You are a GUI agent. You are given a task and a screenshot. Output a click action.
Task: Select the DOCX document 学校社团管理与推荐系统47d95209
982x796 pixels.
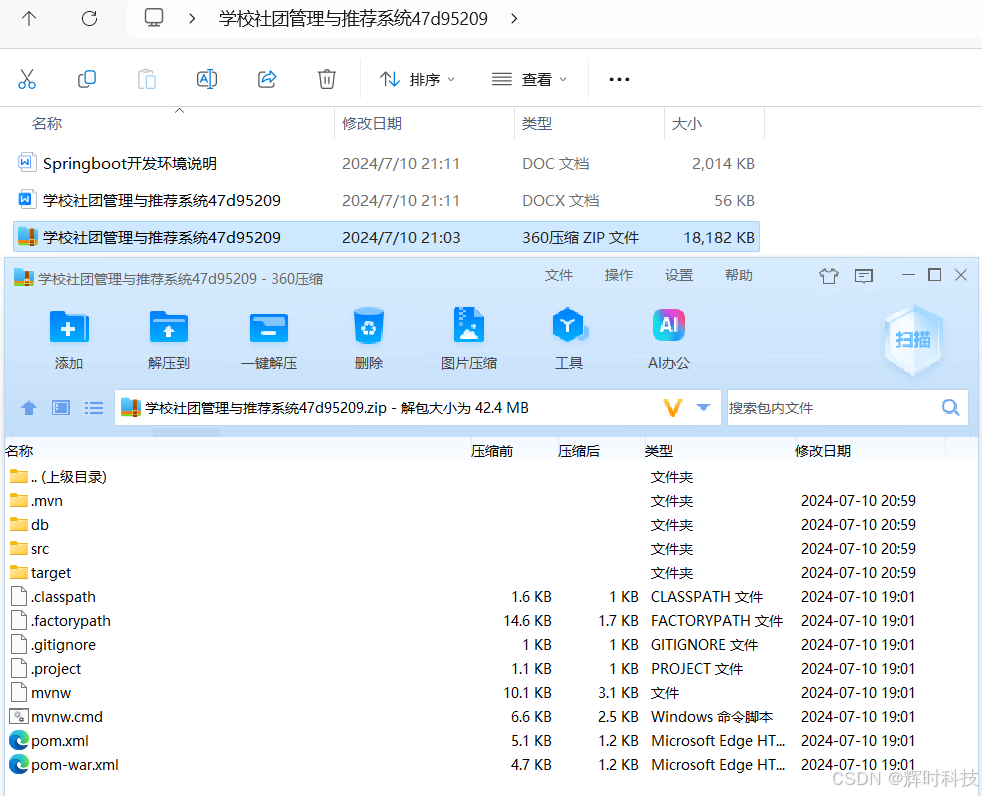(x=386, y=200)
